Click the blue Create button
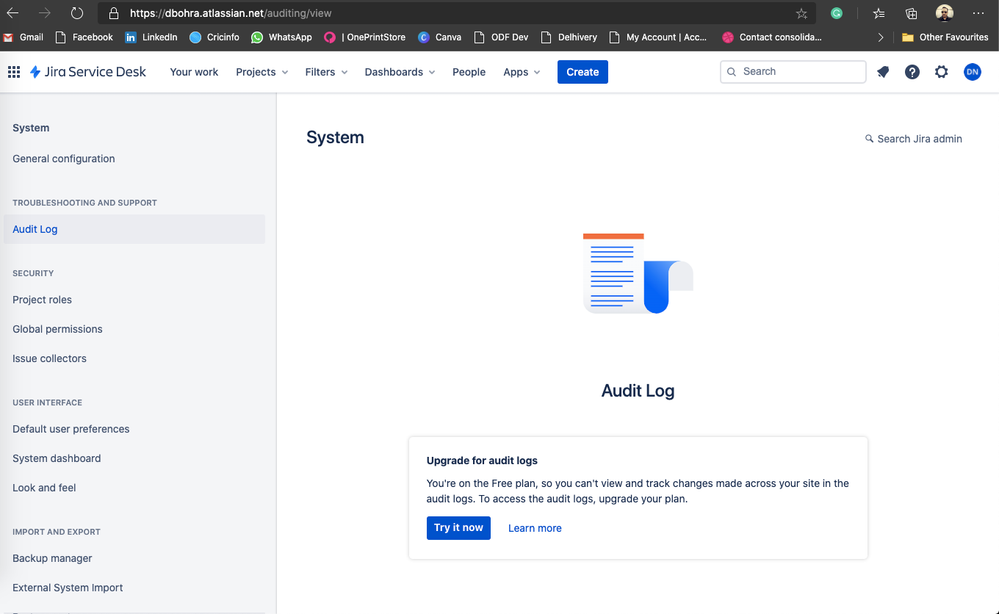This screenshot has width=999, height=614. pos(582,72)
